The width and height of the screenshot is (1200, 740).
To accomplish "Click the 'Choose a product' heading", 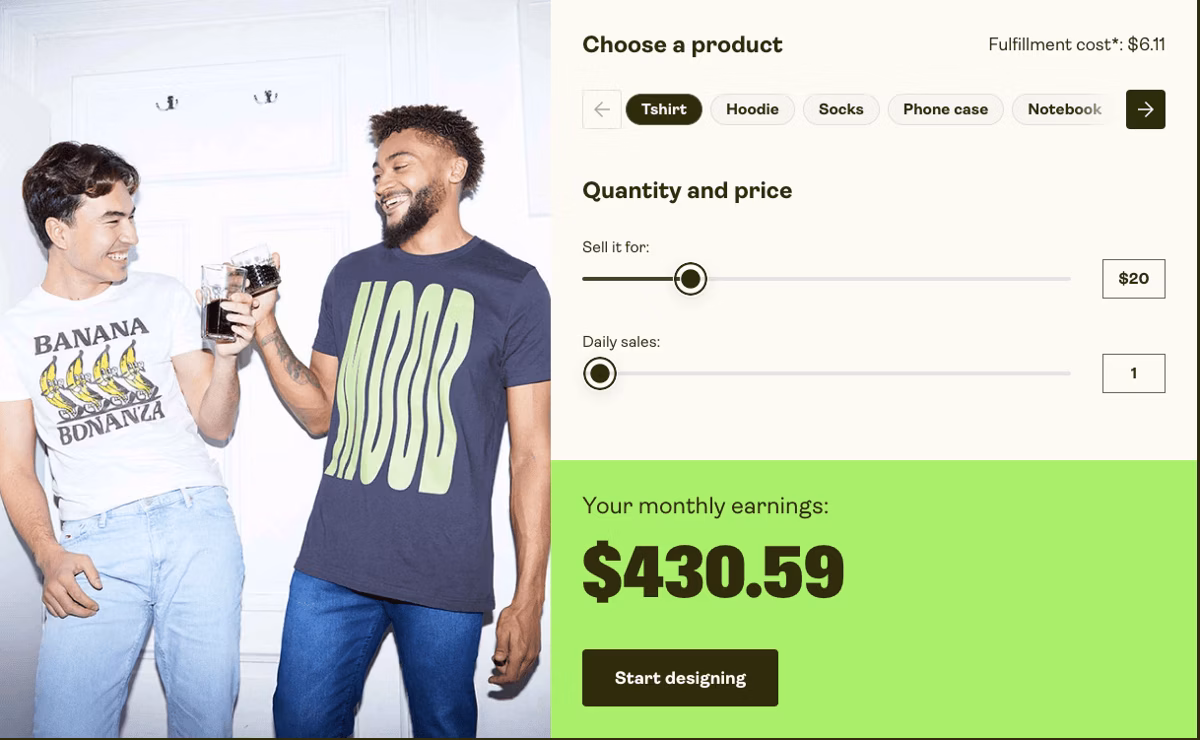I will [682, 45].
